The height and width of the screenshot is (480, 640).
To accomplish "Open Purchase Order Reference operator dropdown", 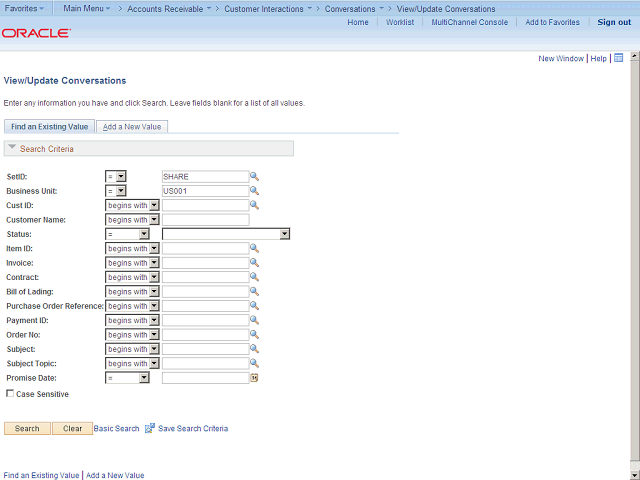I will pos(132,306).
